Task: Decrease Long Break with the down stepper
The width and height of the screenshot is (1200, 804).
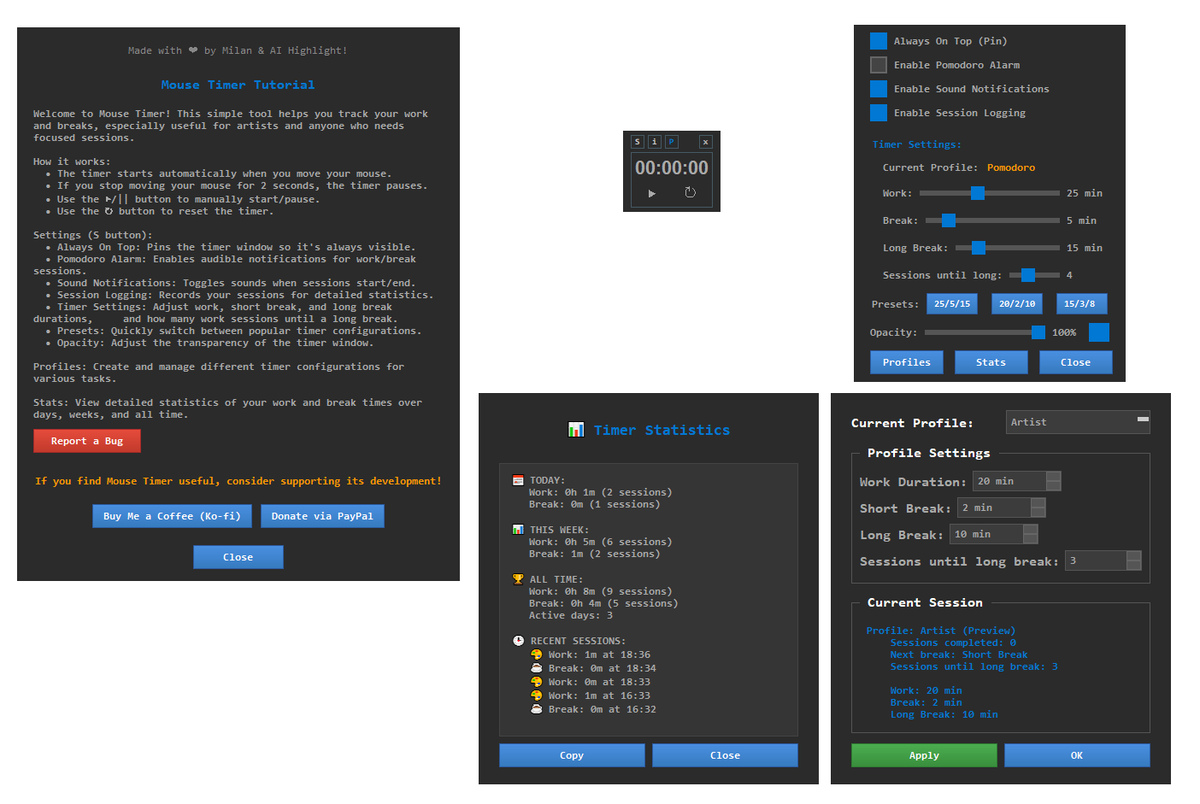Action: (1030, 539)
